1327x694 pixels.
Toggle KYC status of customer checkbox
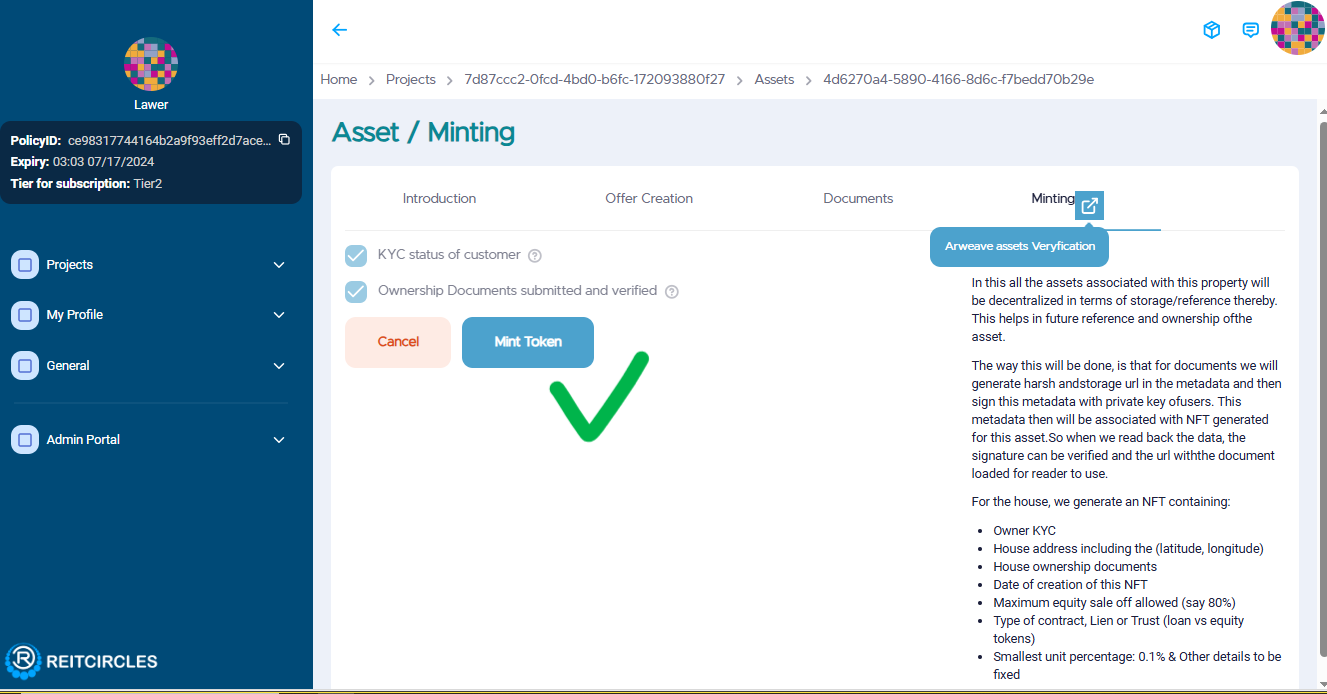356,256
